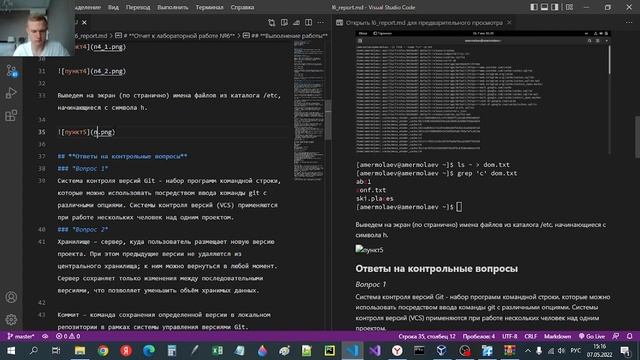Screen dimensions: 640x360
Task: Open the Calculator from taskbar
Action: click(172, 351)
